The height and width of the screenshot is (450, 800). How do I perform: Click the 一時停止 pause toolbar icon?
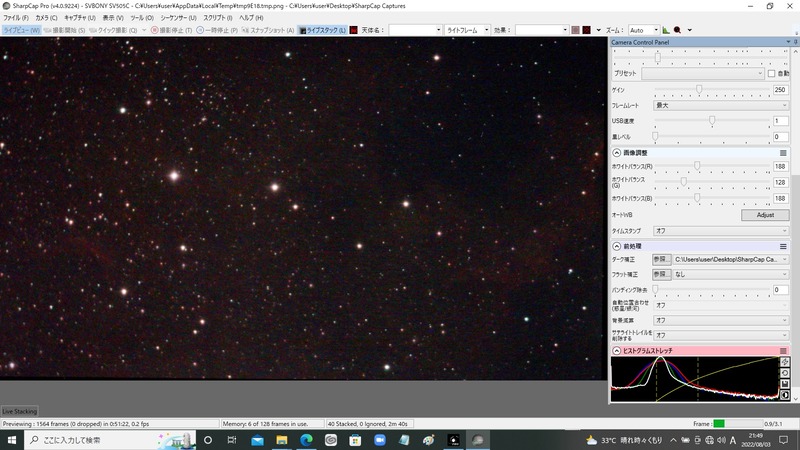click(x=217, y=30)
